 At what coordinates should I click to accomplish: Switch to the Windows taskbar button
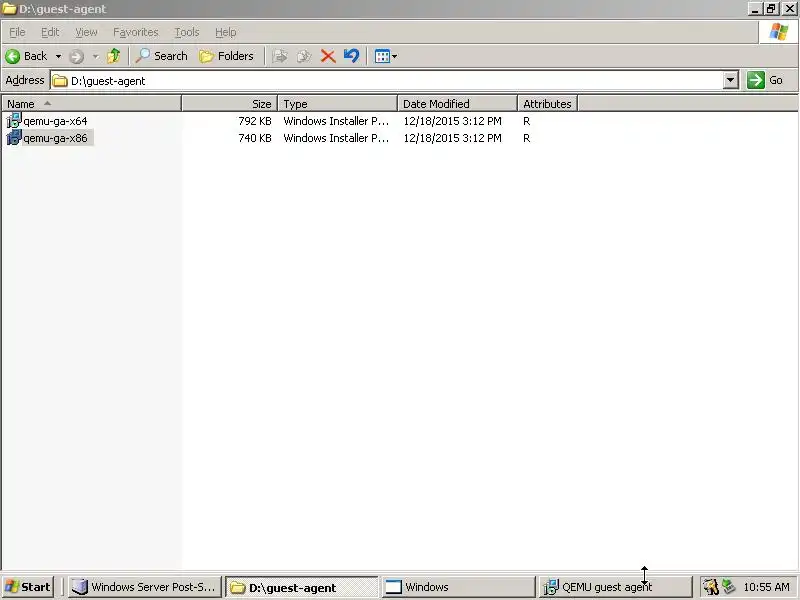click(458, 587)
